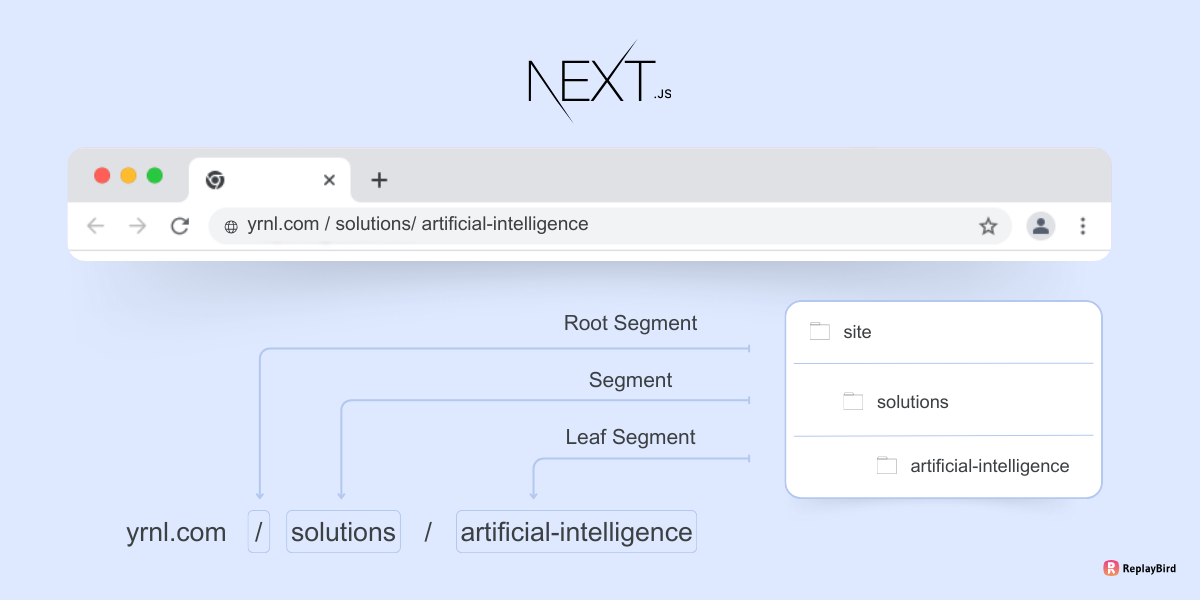Click the address bar URL text
Viewport: 1200px width, 600px height.
coord(418,224)
